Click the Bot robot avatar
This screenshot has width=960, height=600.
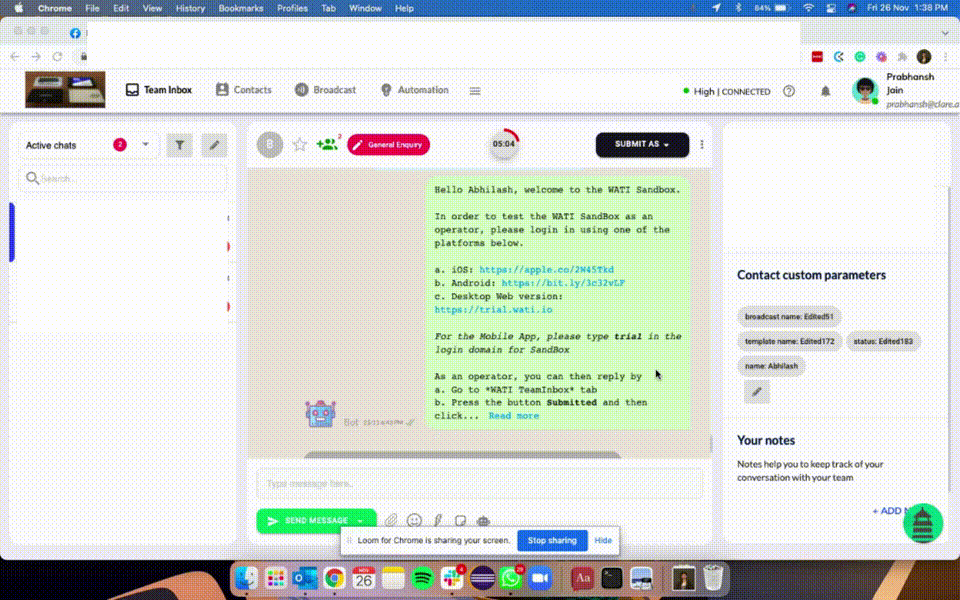point(321,414)
